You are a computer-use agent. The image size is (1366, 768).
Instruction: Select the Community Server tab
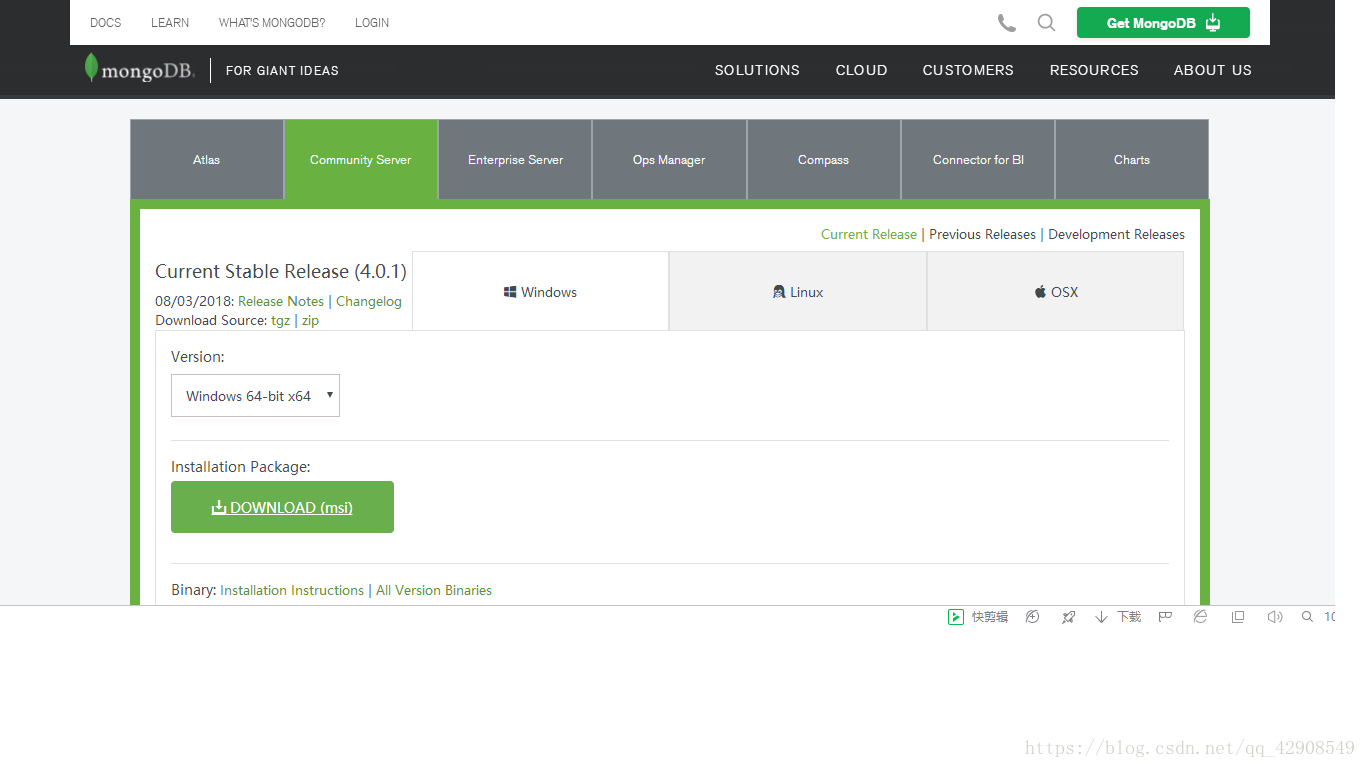coord(361,160)
